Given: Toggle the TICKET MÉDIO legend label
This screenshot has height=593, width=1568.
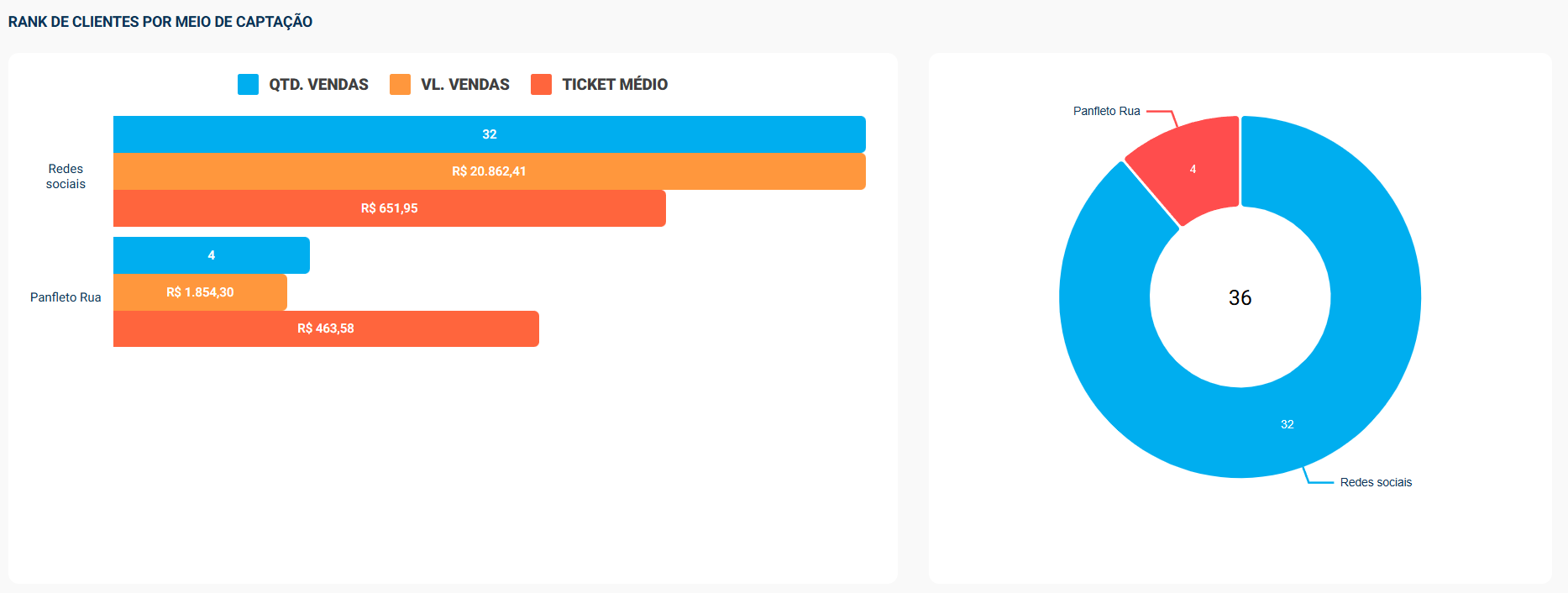Looking at the screenshot, I should 615,84.
